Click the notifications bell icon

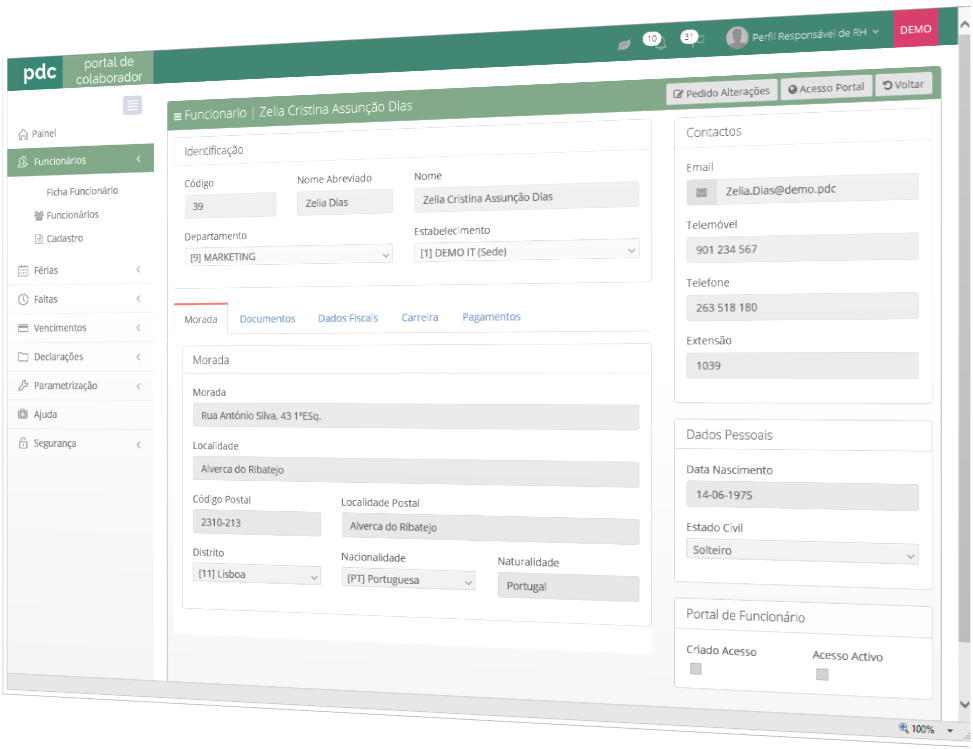(x=660, y=44)
